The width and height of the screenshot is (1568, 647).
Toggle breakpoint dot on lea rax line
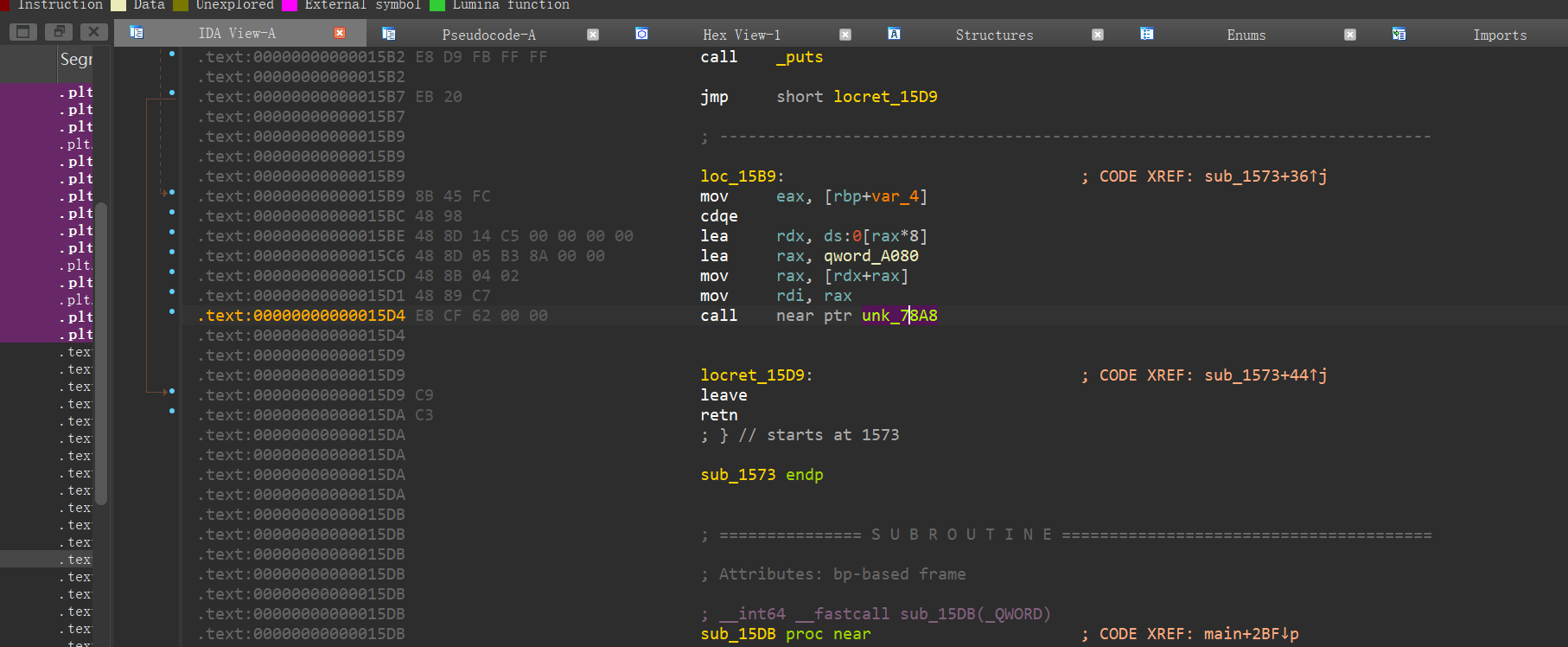pos(172,252)
